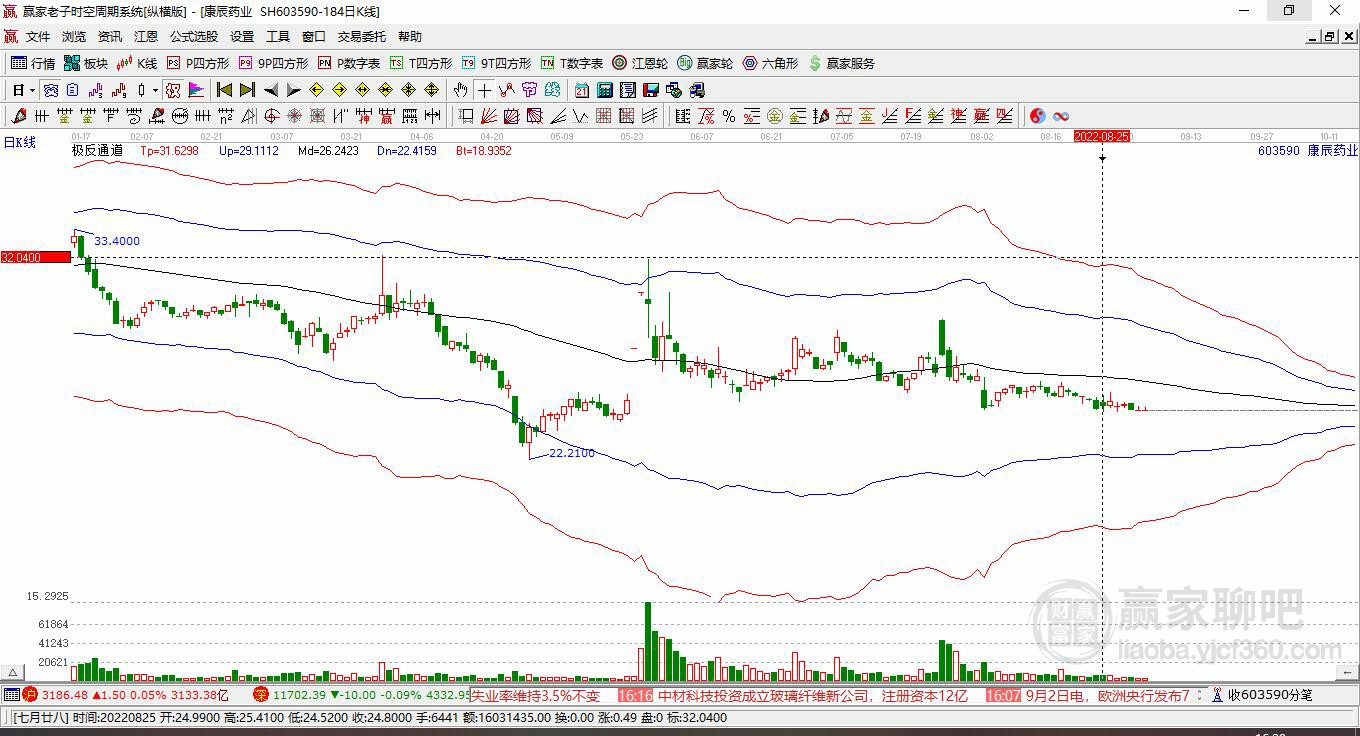Screen dimensions: 1360x736
Task: Click the 日K线 label
Action: [19, 143]
